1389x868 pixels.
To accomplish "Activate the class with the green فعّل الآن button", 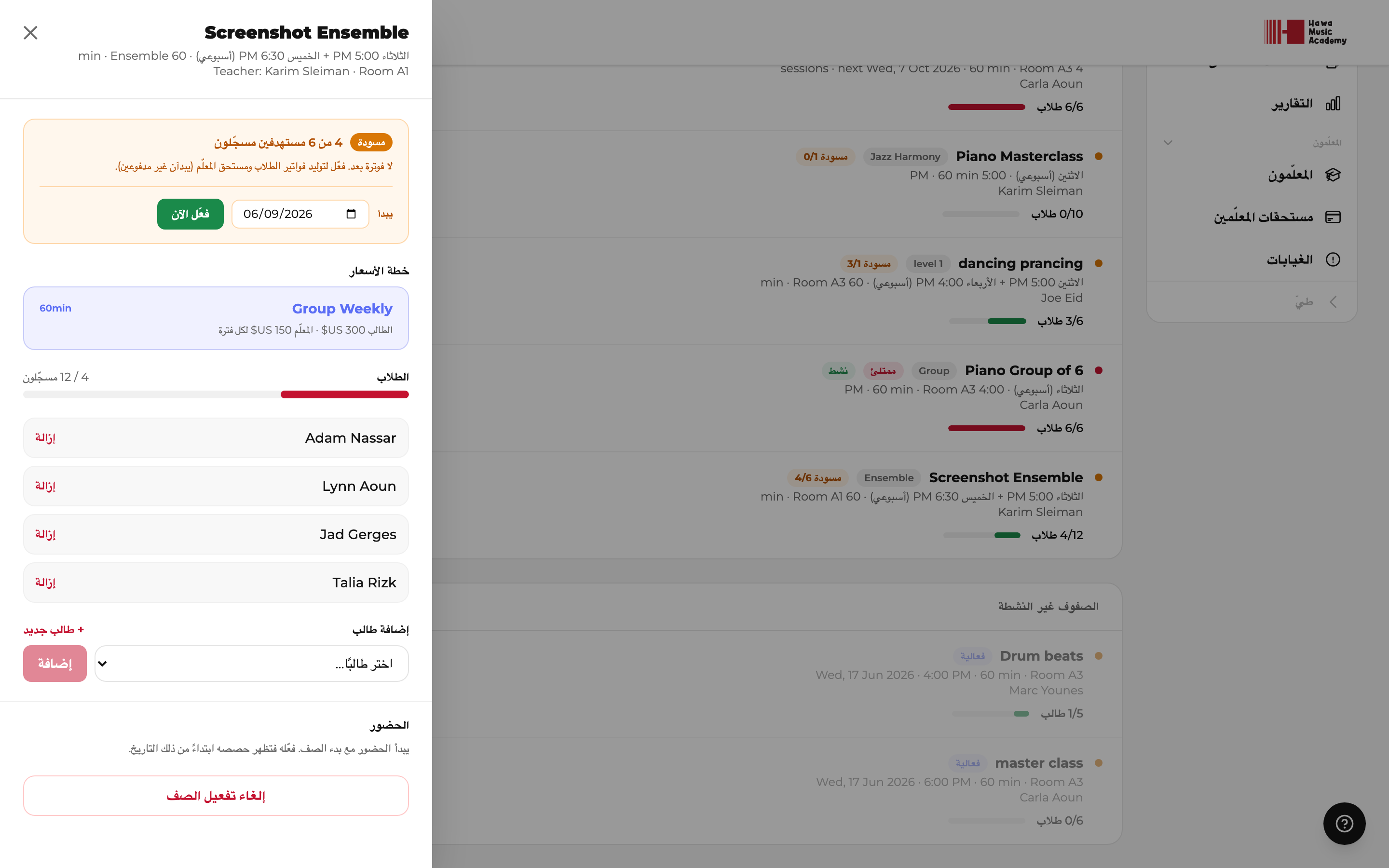I will point(191,214).
